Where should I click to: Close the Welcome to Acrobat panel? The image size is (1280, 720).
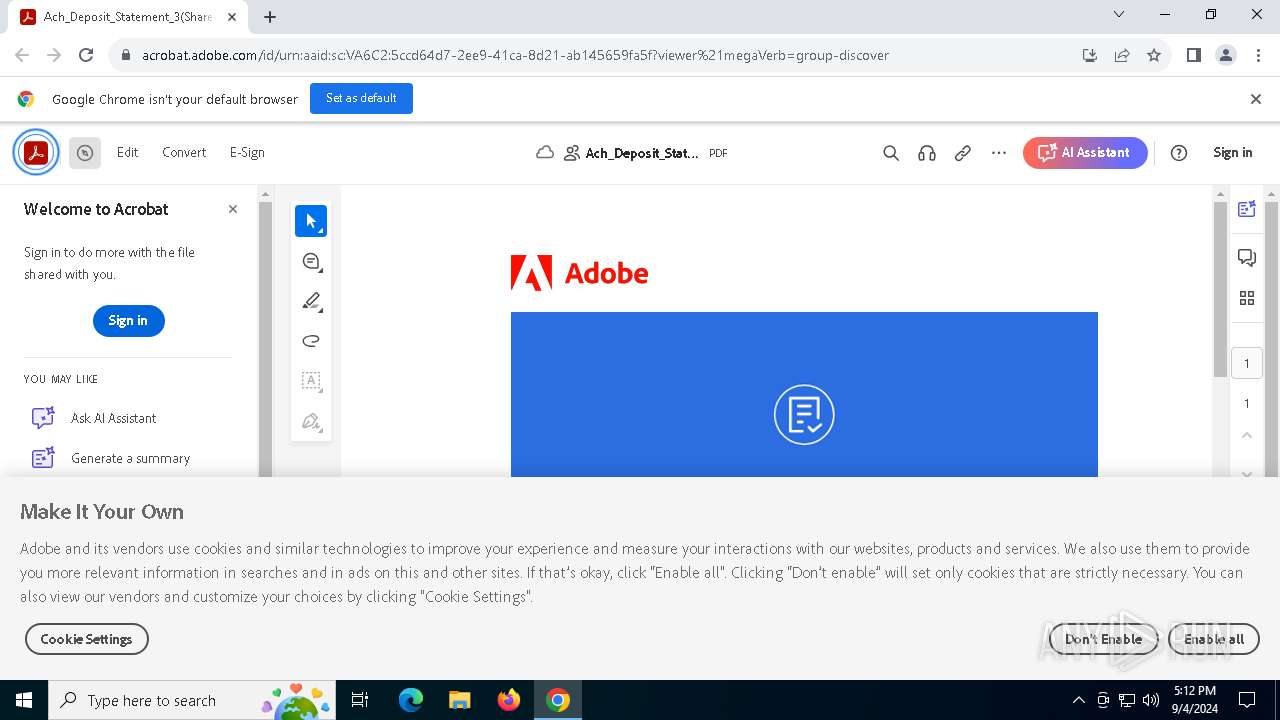233,209
